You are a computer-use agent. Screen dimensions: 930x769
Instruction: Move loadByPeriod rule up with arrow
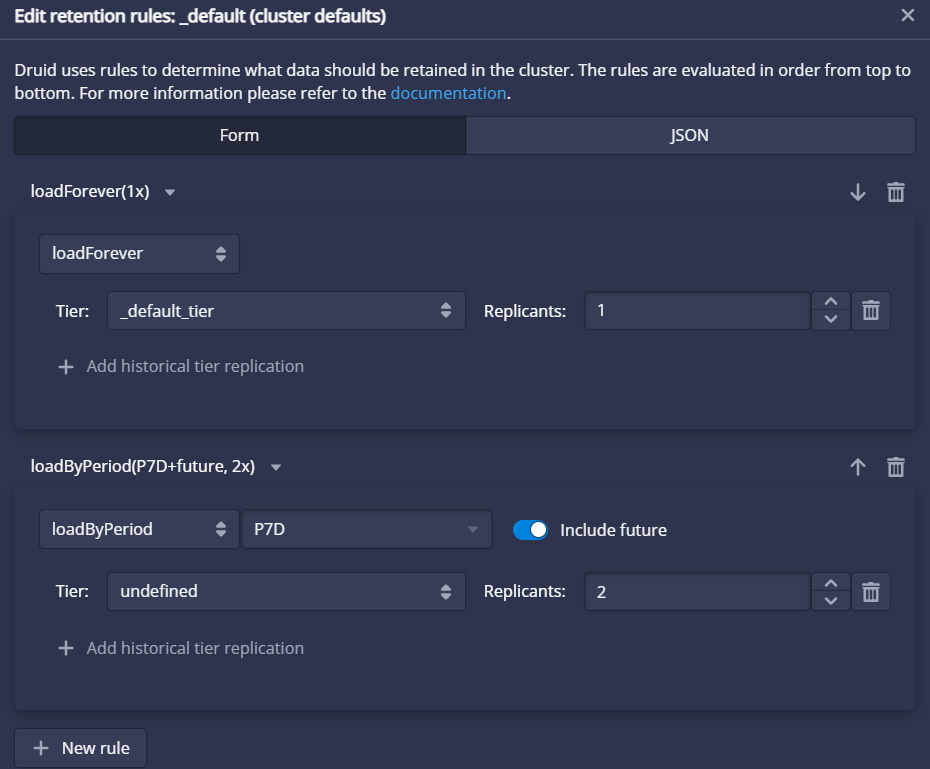coord(858,467)
